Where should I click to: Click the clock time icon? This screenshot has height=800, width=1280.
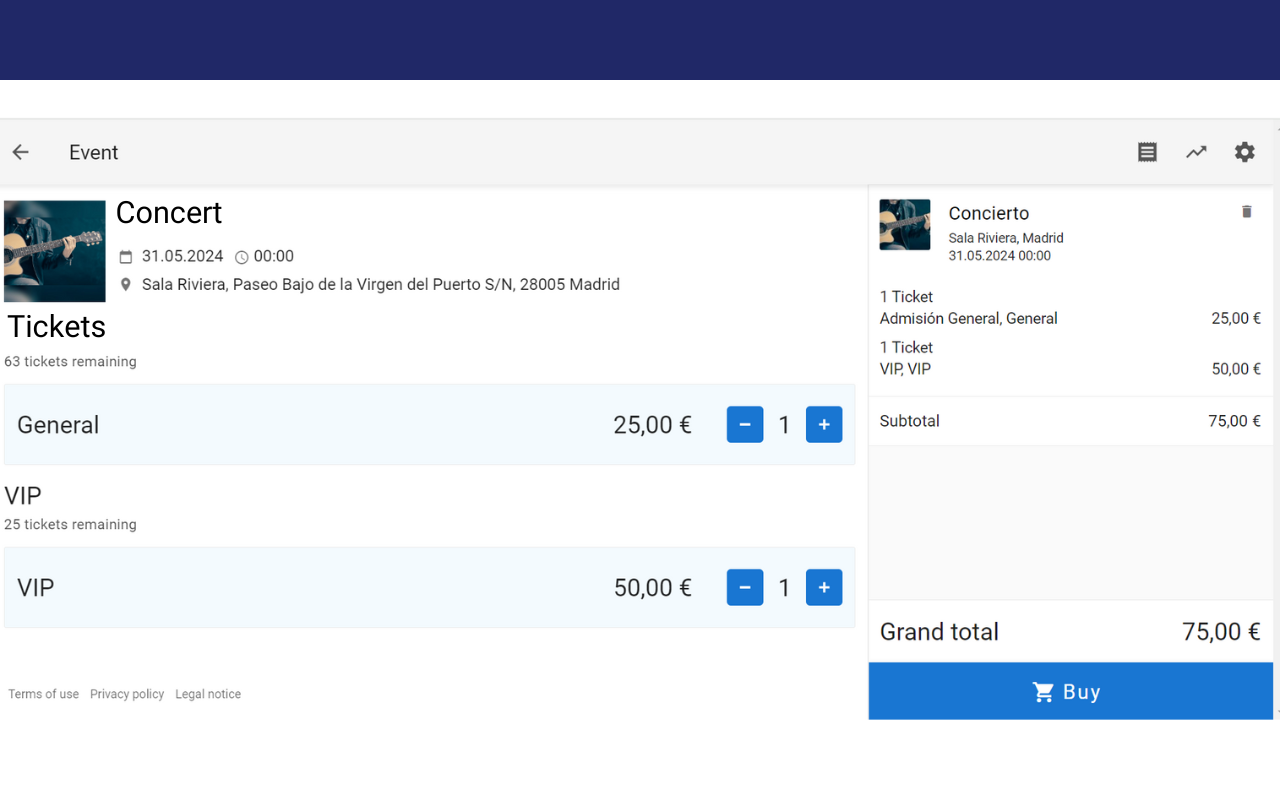click(242, 257)
